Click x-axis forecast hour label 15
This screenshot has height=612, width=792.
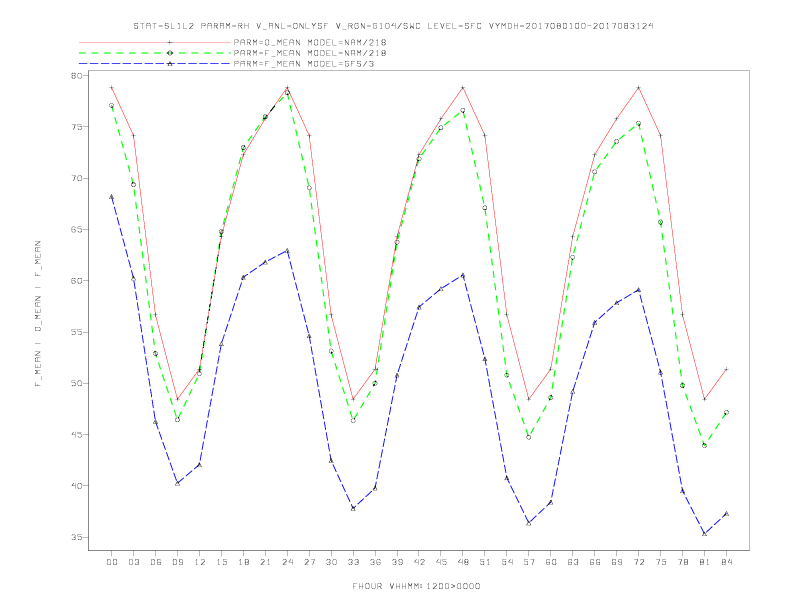point(221,562)
